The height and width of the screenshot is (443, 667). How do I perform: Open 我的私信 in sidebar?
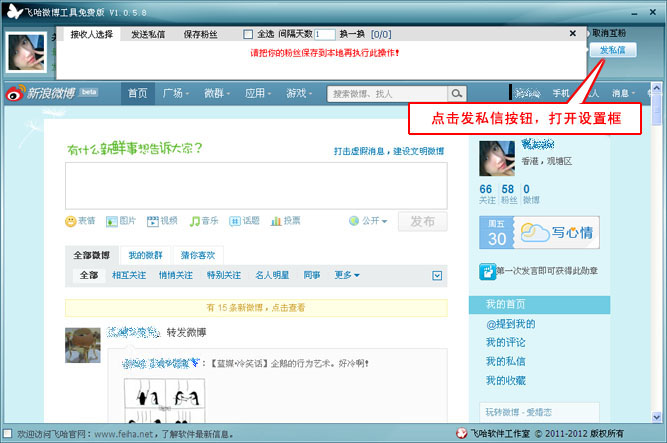click(x=506, y=361)
